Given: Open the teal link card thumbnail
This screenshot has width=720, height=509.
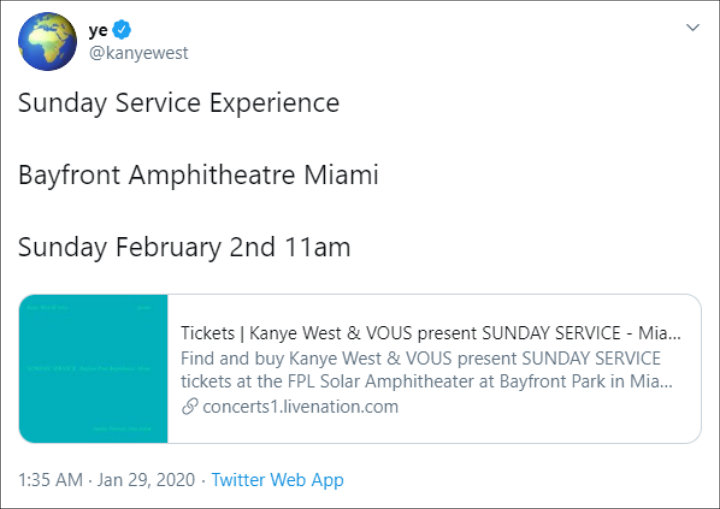Looking at the screenshot, I should click(x=93, y=369).
